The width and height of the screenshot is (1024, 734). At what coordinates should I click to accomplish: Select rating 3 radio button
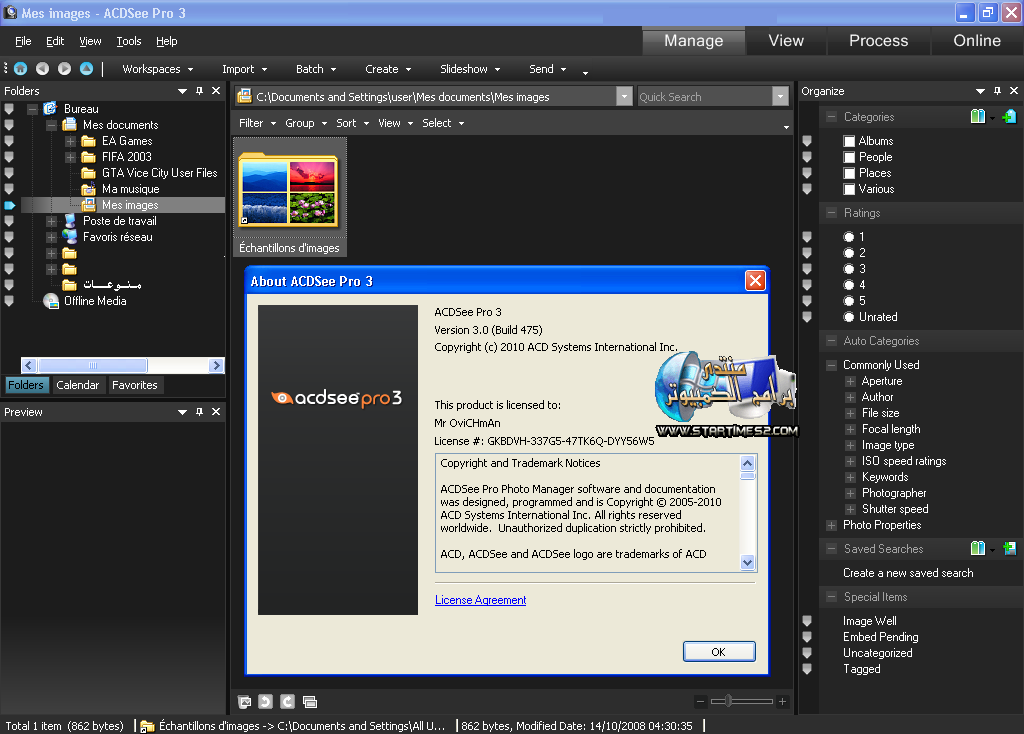[849, 269]
